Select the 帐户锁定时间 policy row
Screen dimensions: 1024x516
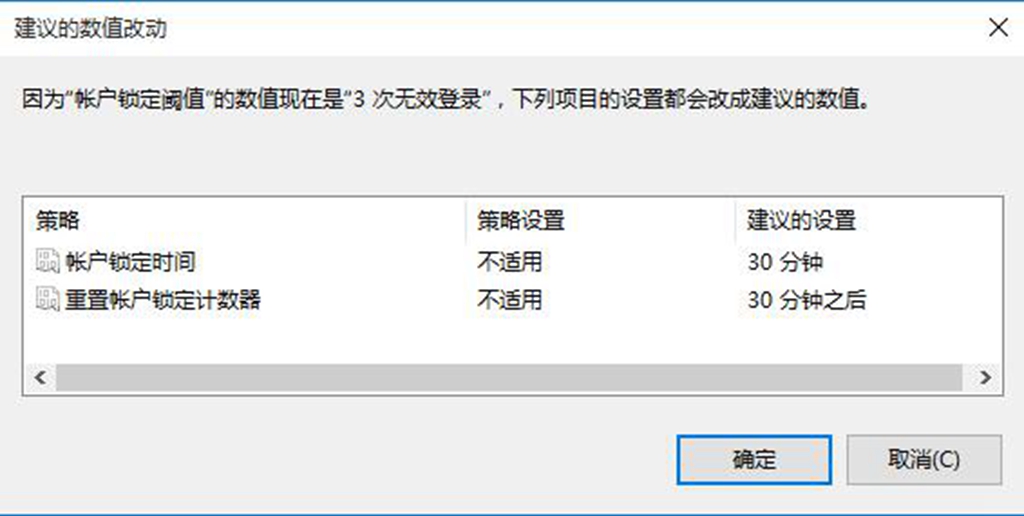pos(512,262)
